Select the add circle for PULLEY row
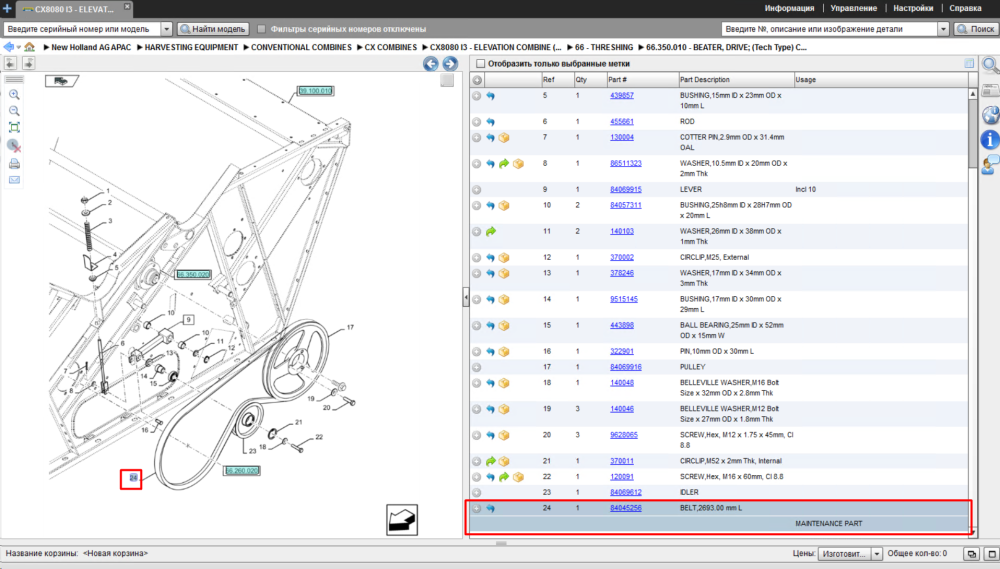1000x569 pixels. click(x=476, y=367)
